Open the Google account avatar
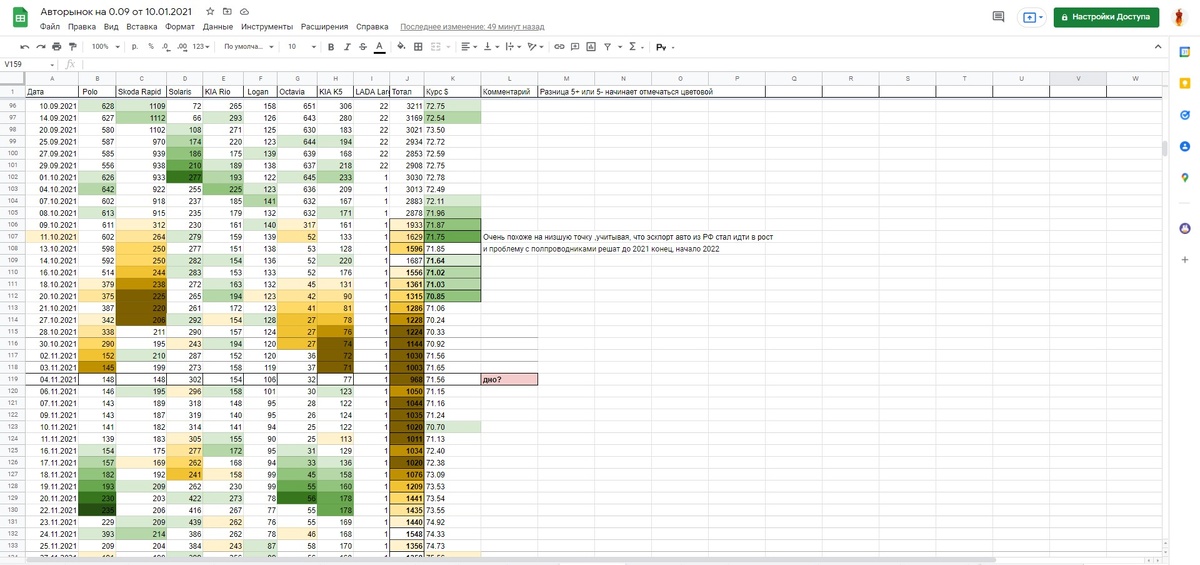 [x=1181, y=18]
